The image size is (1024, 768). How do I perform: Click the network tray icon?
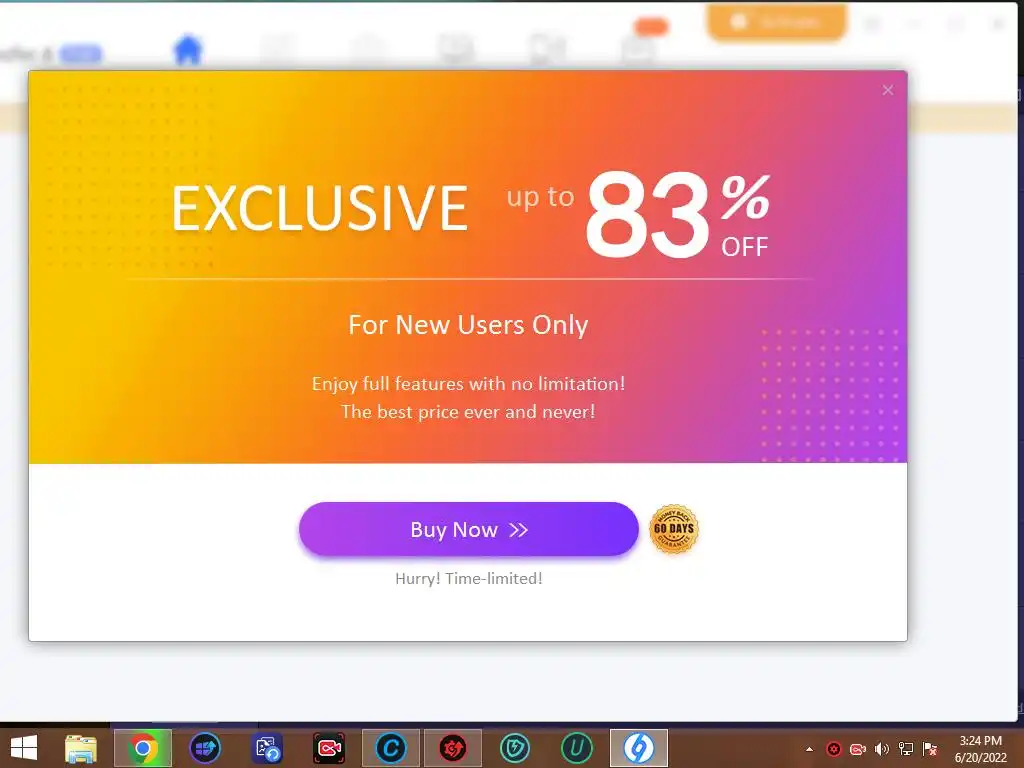906,749
